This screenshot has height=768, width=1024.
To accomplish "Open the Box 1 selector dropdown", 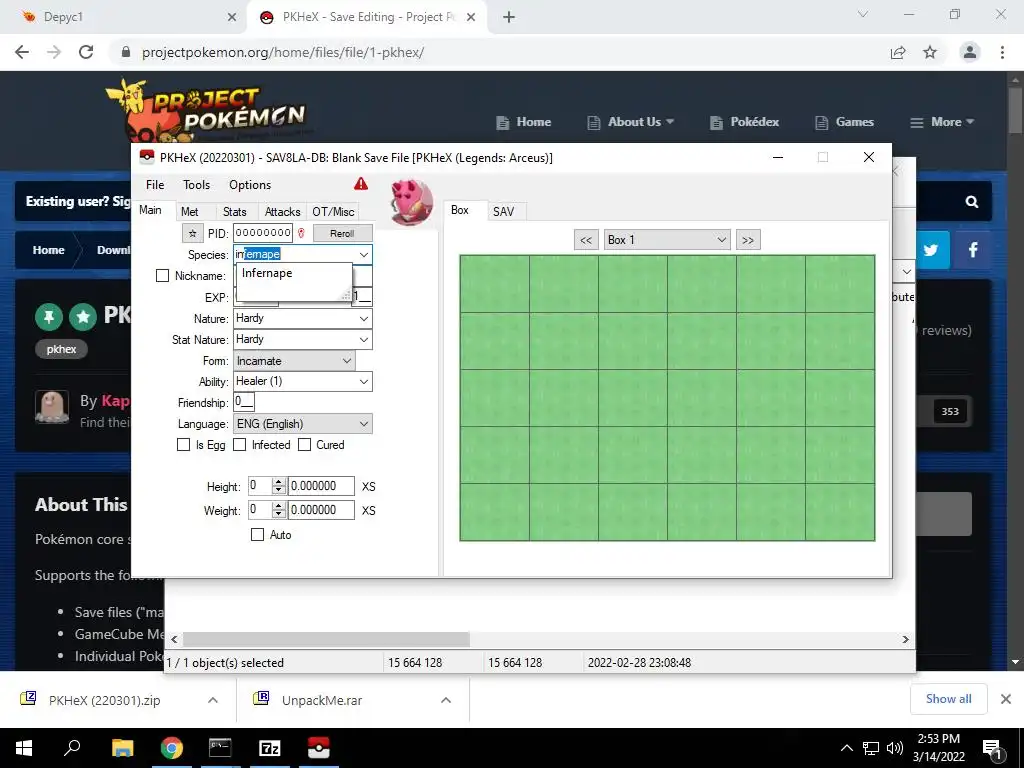I will 666,240.
